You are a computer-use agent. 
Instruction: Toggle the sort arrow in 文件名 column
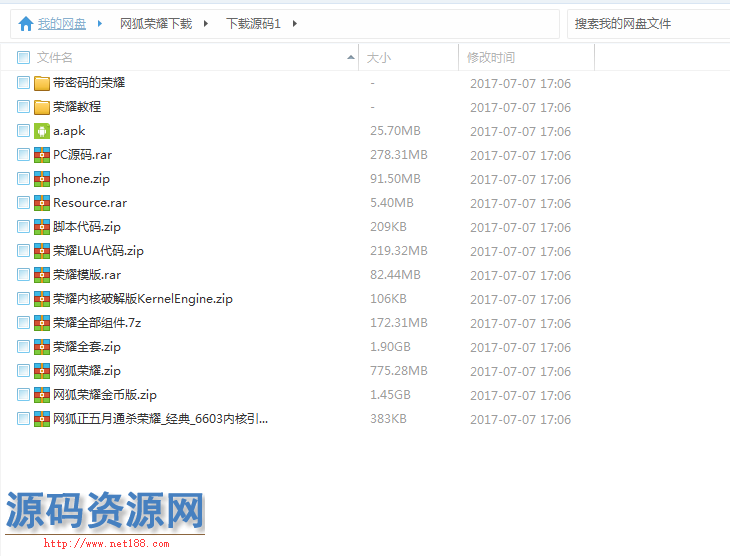[x=351, y=57]
